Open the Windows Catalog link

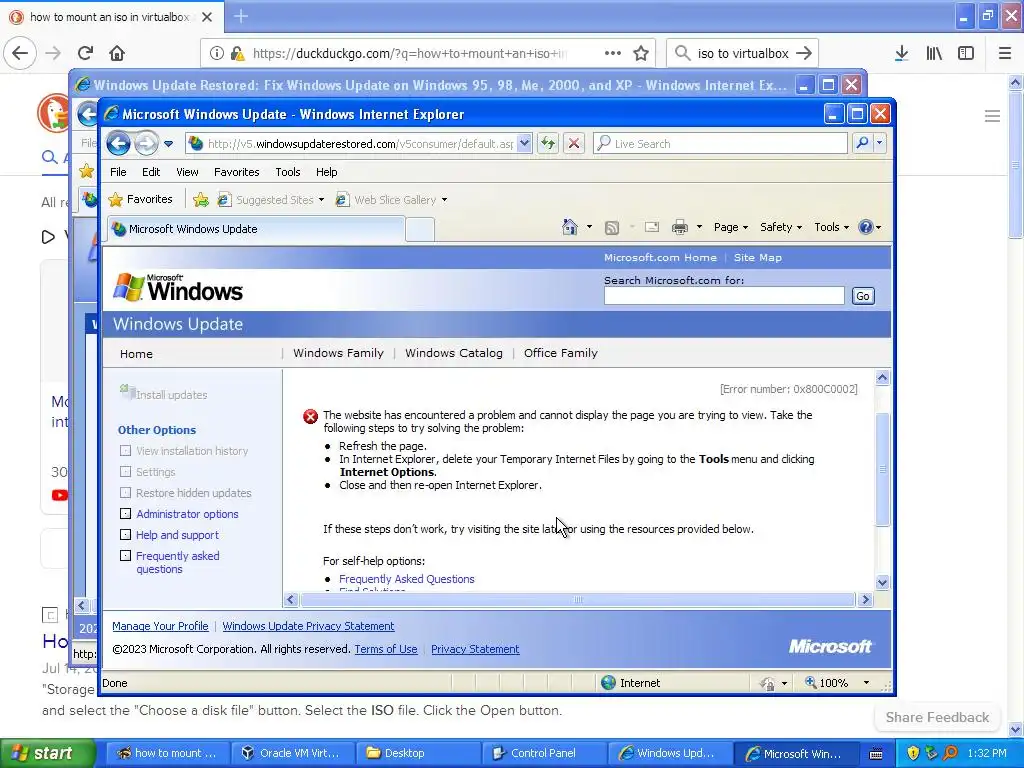(x=454, y=353)
